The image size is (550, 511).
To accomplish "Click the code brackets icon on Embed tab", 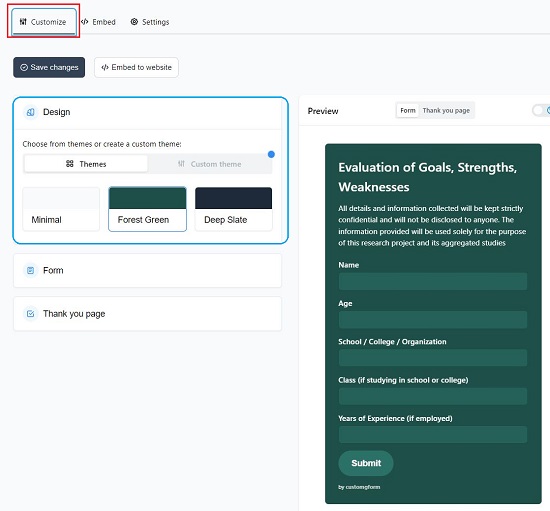I will tap(85, 22).
